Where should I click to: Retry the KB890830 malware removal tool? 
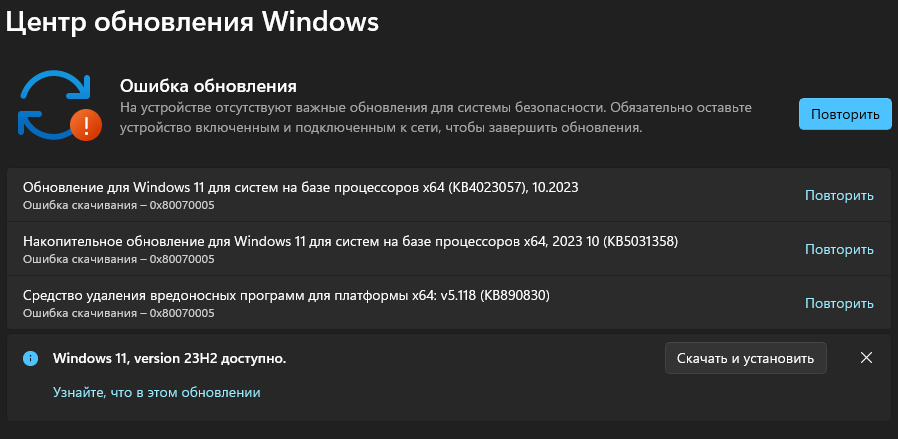(x=839, y=303)
